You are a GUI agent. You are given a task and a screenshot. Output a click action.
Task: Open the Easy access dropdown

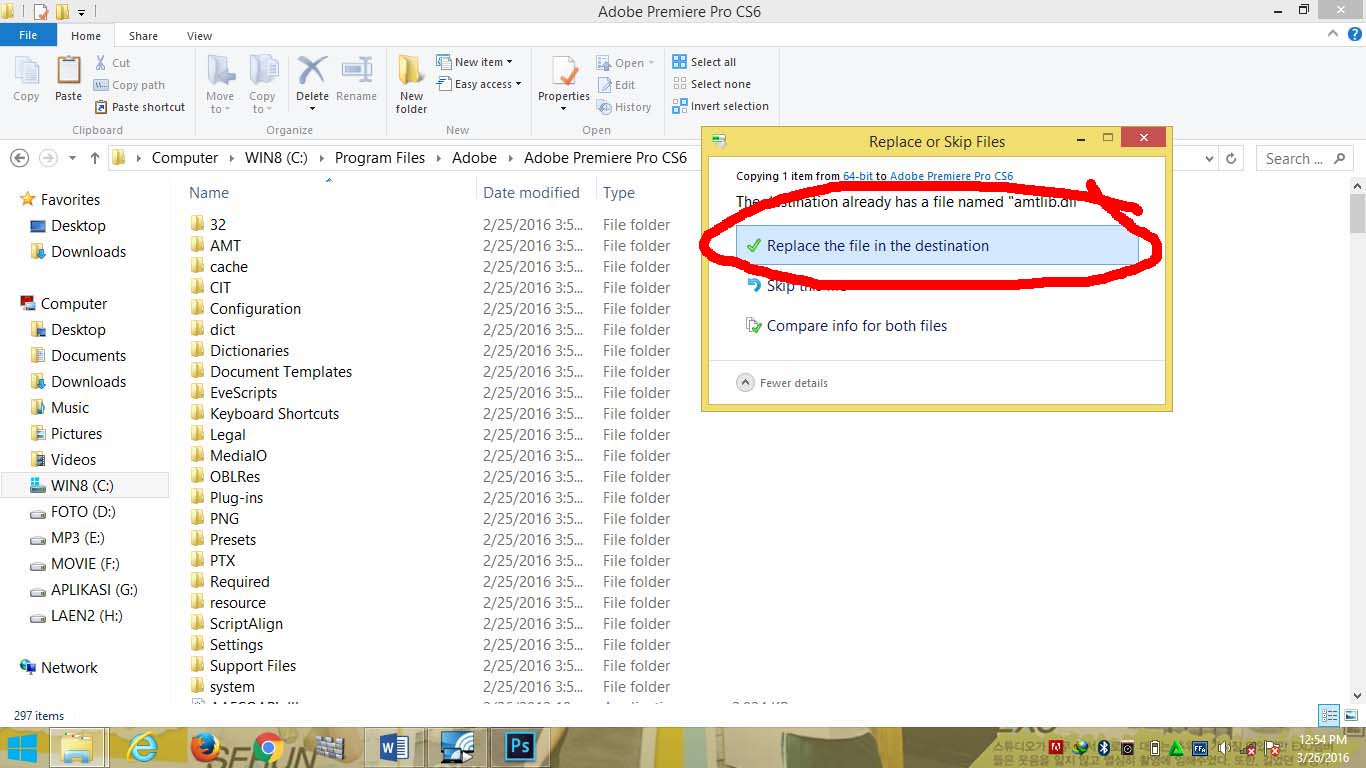point(479,84)
